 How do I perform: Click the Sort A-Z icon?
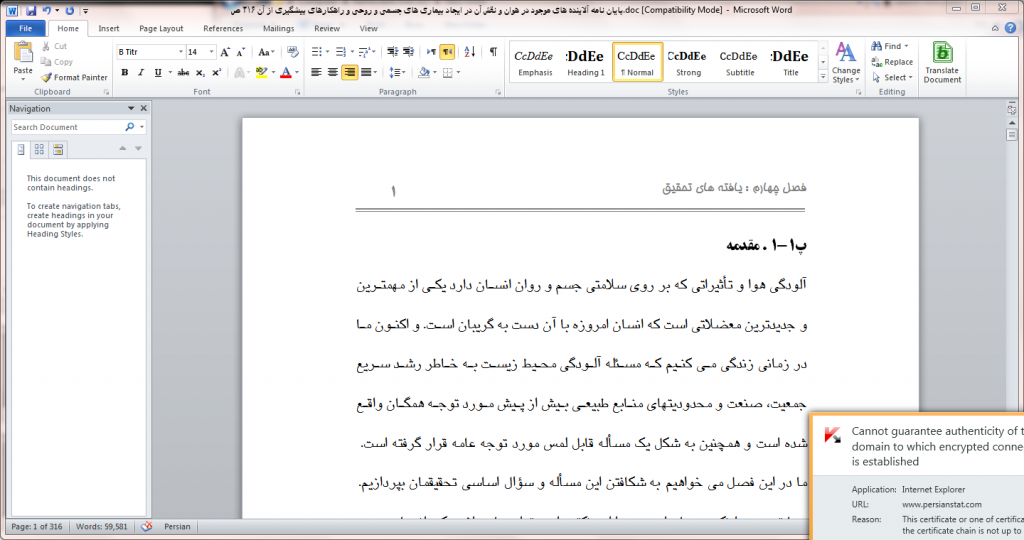pos(469,52)
